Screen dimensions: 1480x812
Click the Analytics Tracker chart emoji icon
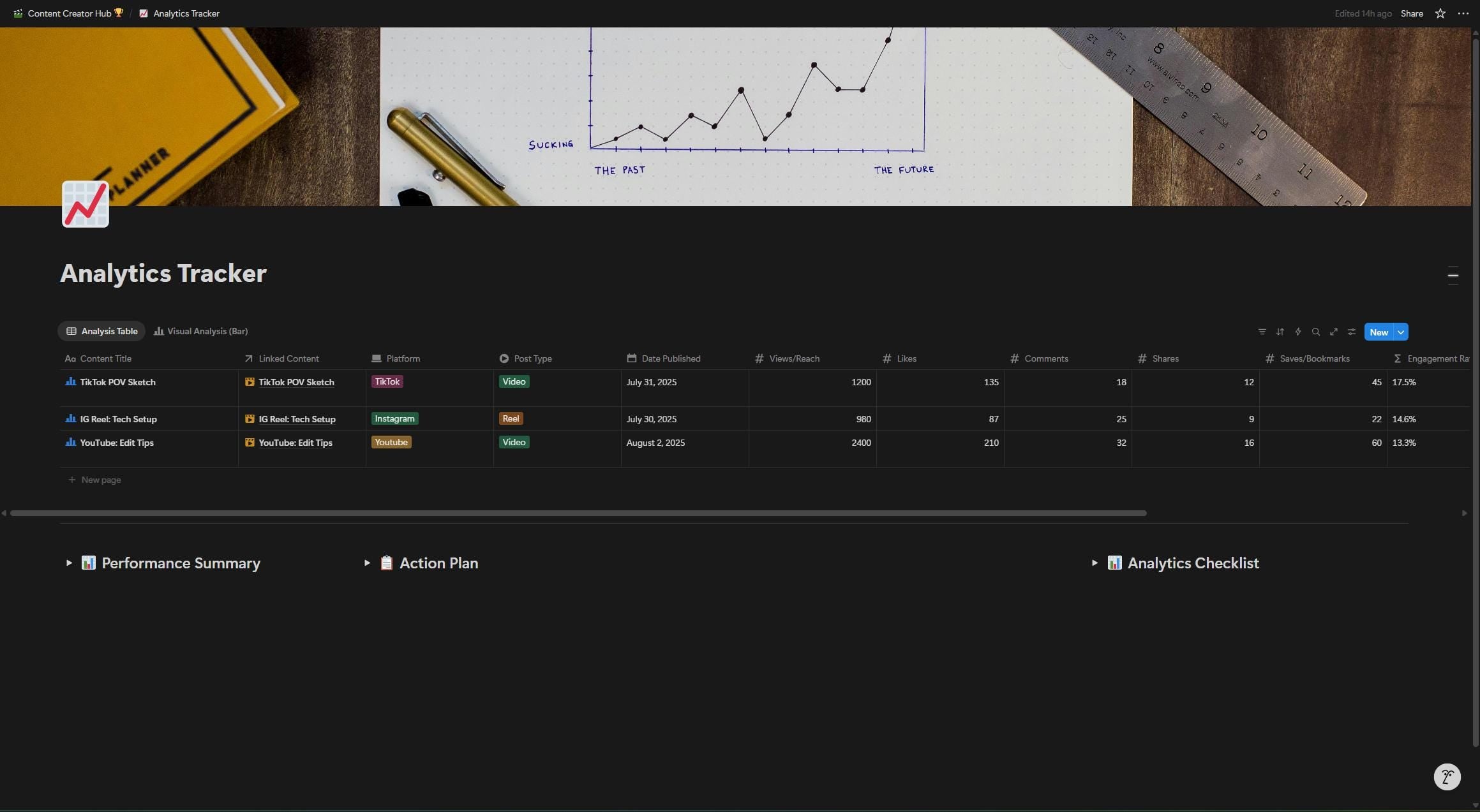85,203
